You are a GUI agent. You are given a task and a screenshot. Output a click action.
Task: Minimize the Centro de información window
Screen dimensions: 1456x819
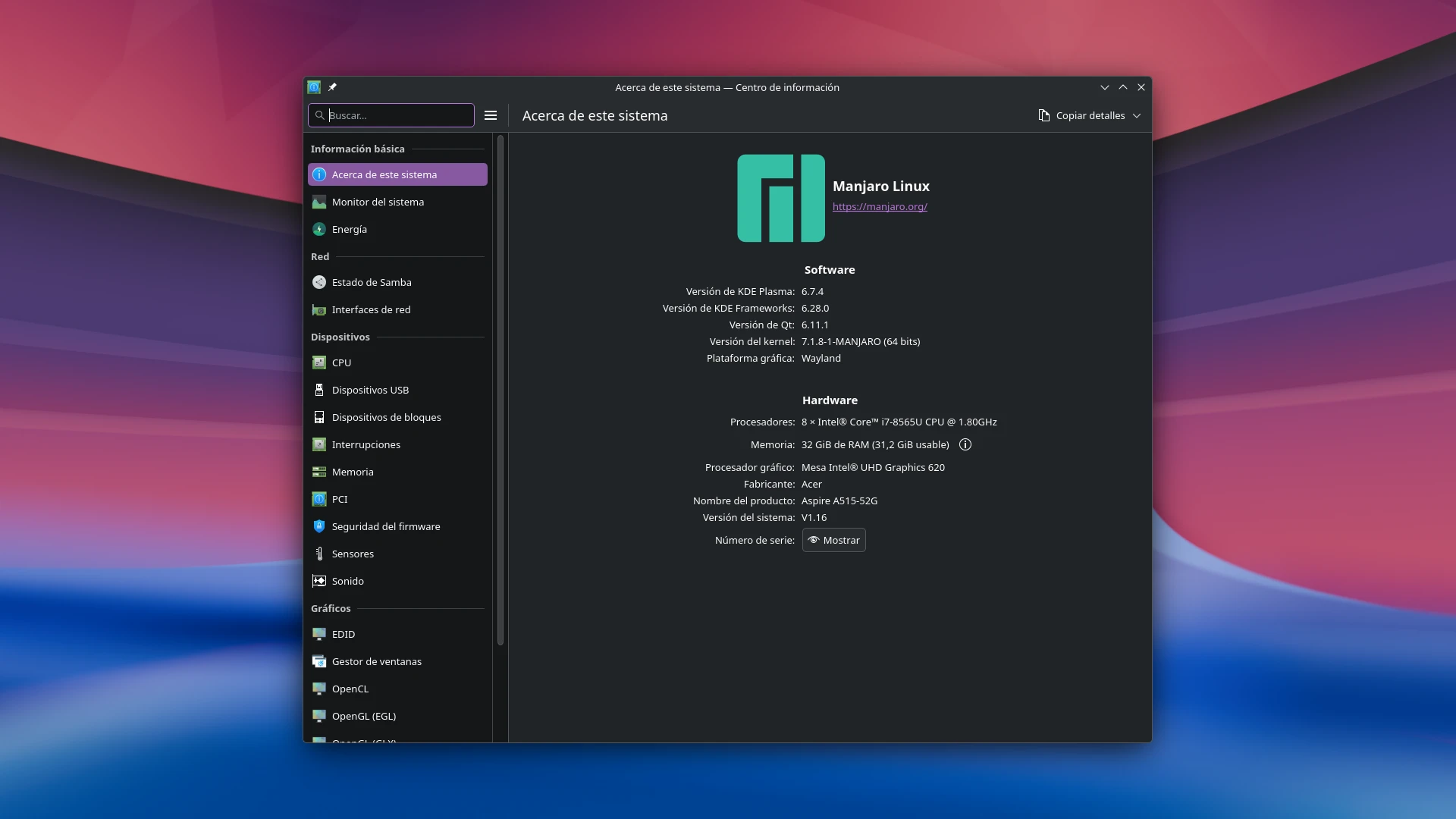click(x=1105, y=87)
